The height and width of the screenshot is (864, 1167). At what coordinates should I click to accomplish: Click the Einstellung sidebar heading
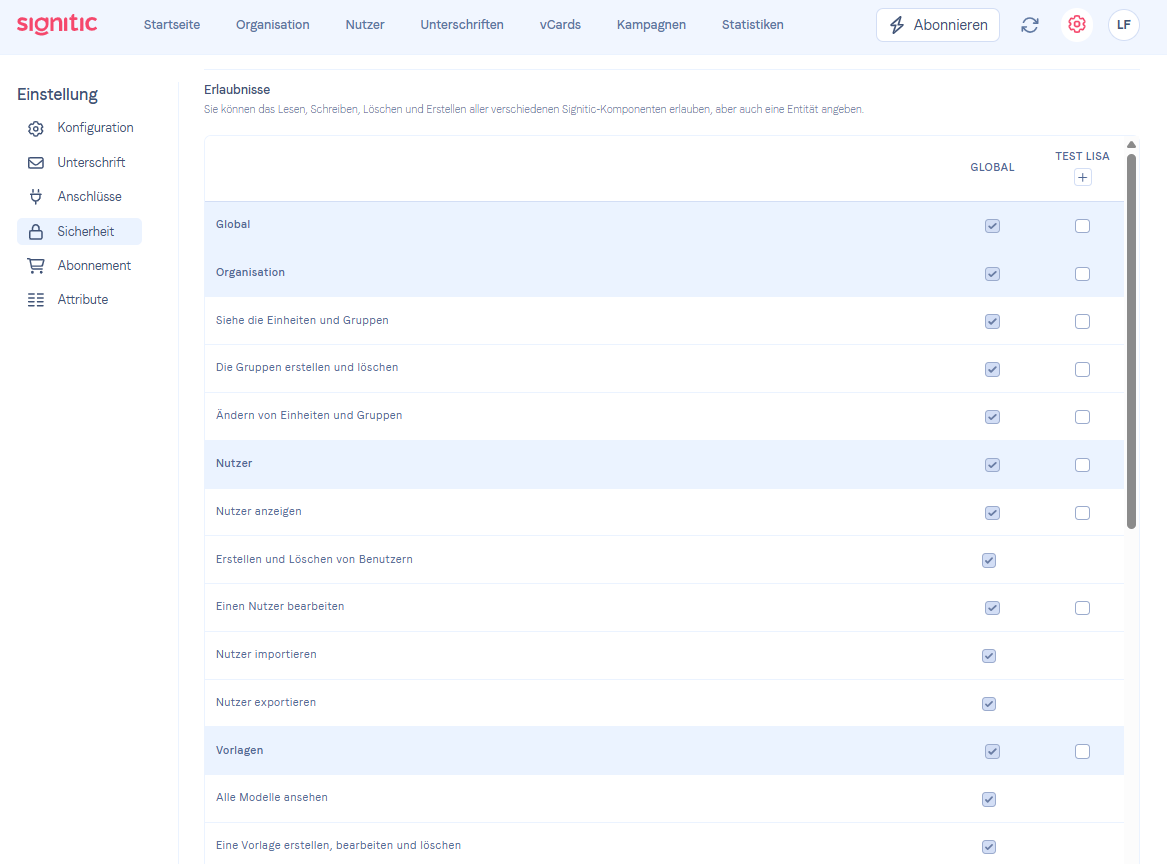coord(57,95)
